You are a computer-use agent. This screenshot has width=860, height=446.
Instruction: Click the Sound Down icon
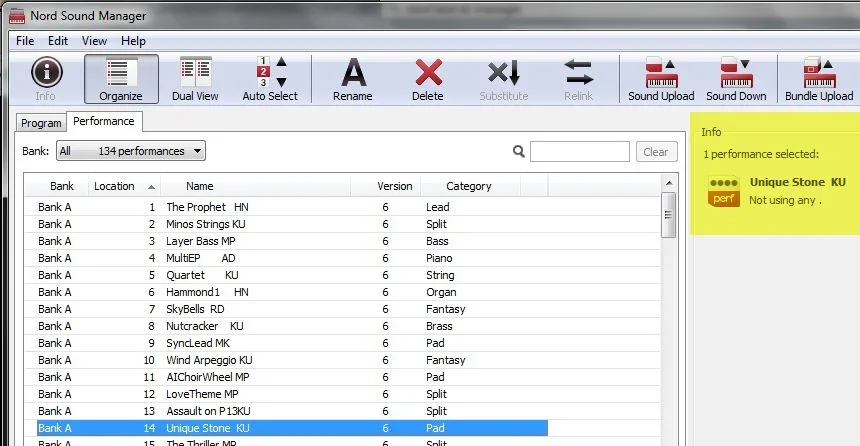click(736, 80)
